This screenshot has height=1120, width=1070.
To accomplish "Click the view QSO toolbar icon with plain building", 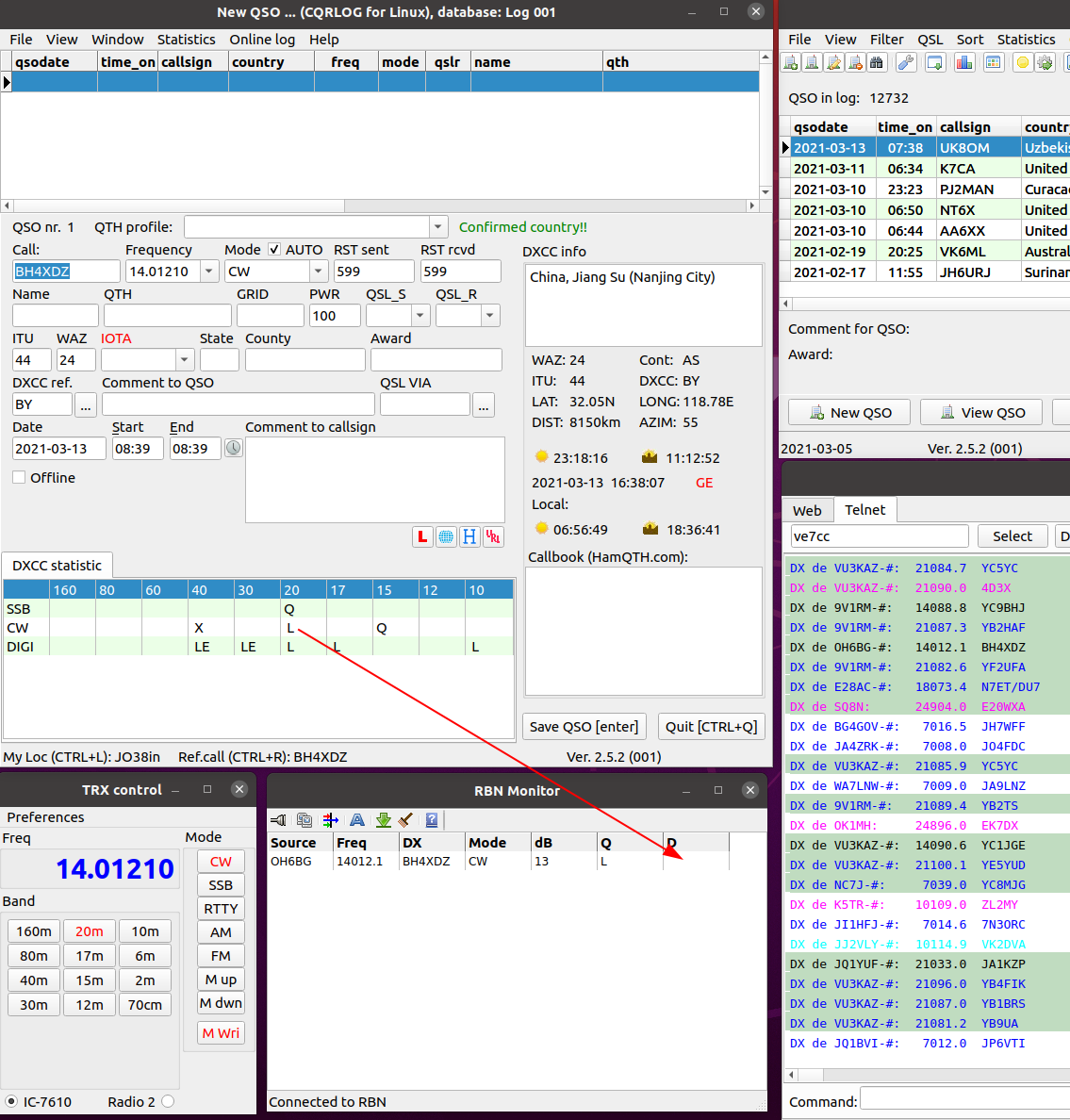I will [812, 63].
